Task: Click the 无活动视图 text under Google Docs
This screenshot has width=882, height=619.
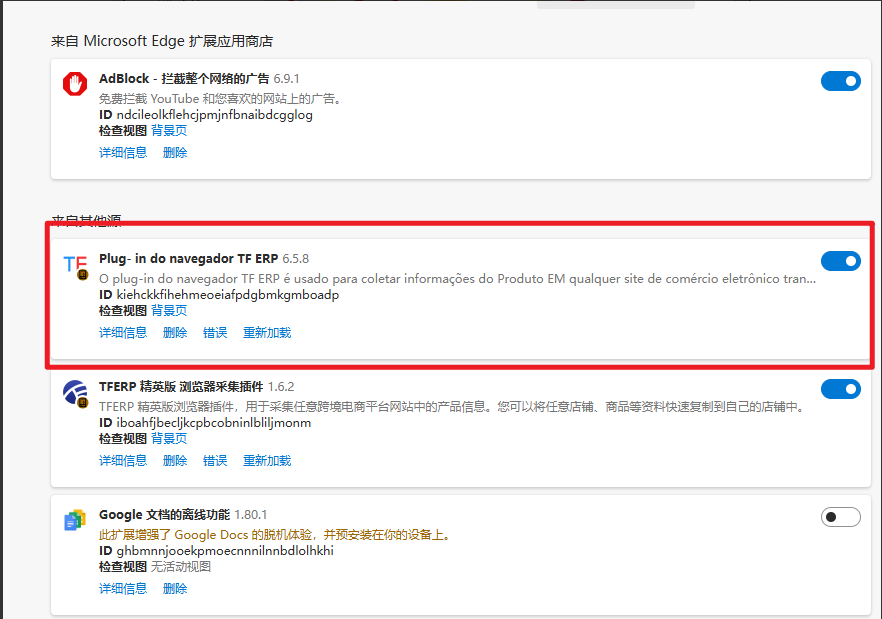Action: tap(181, 566)
